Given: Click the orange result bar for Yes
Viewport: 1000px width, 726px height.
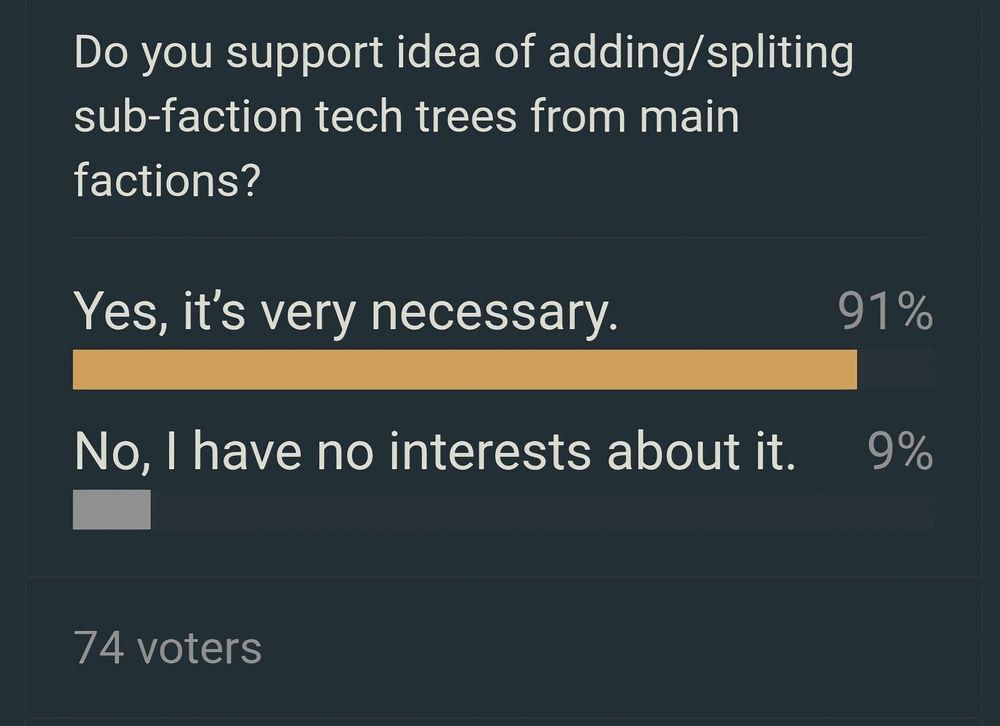Looking at the screenshot, I should coord(464,369).
